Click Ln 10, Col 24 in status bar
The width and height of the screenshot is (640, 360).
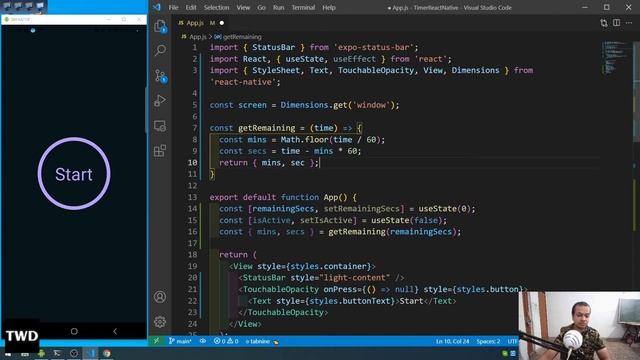(x=452, y=341)
